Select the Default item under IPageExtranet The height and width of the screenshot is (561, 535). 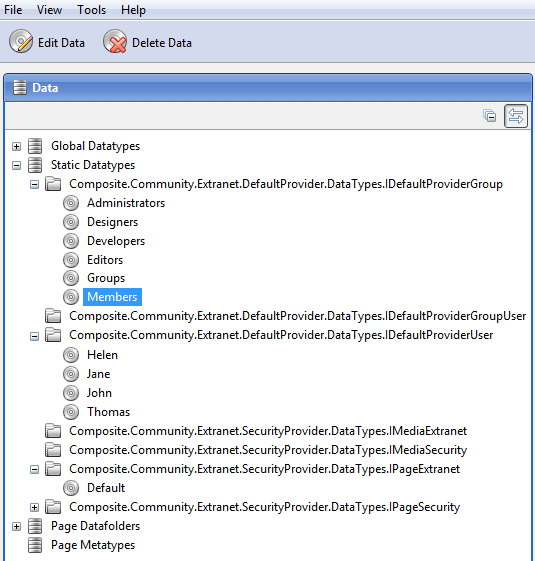click(106, 488)
